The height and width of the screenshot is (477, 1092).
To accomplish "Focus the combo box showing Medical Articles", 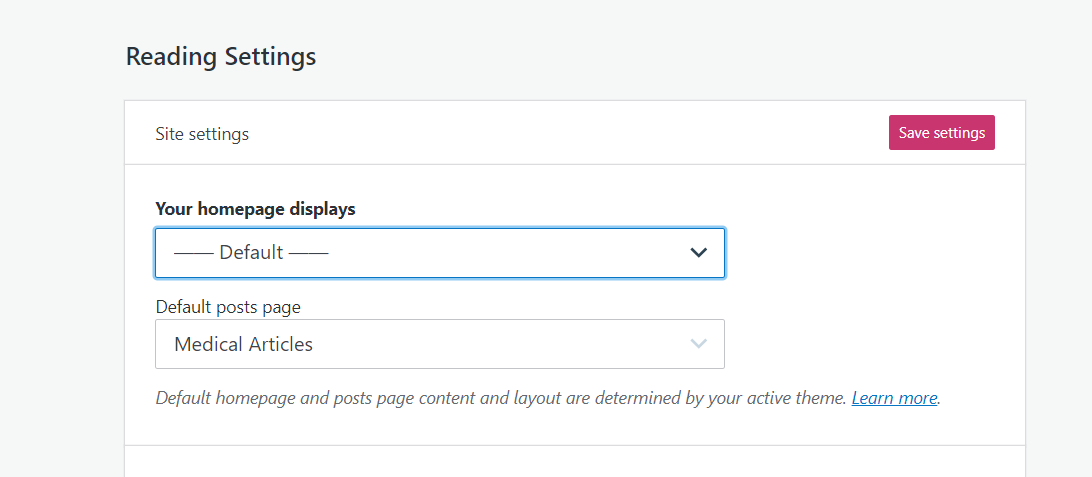I will click(x=439, y=344).
